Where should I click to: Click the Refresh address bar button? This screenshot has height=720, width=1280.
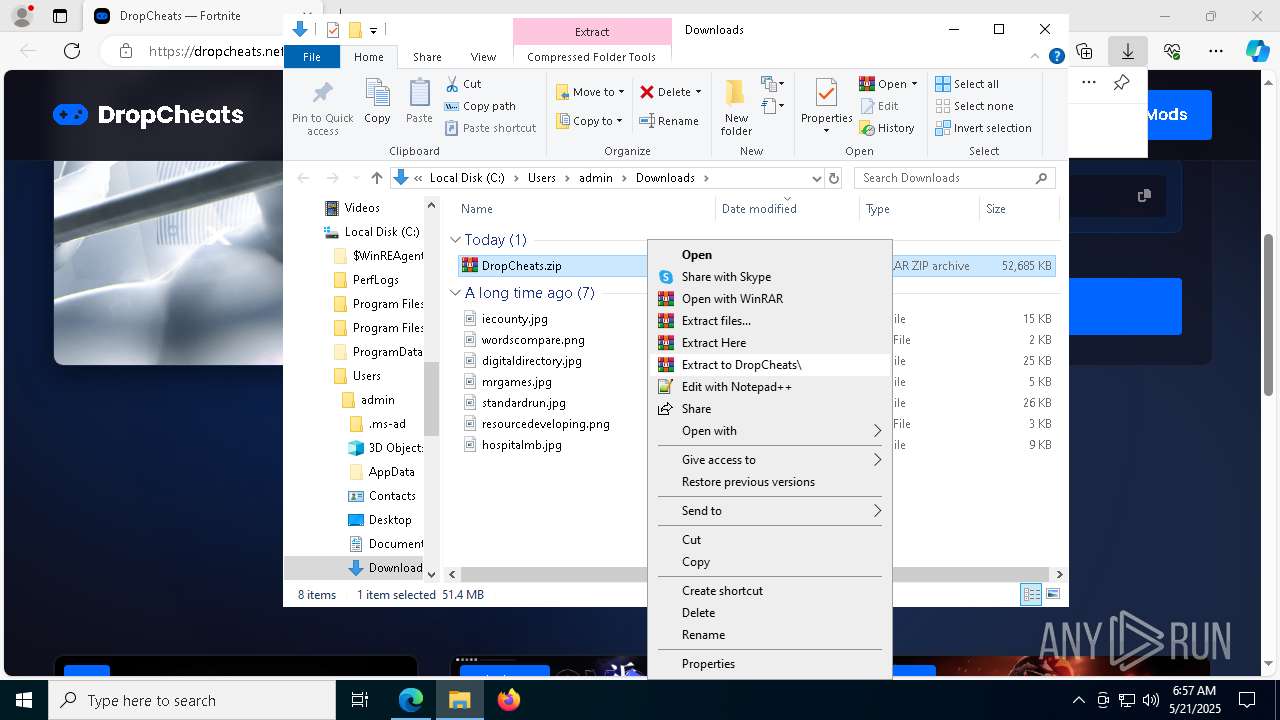[x=834, y=178]
